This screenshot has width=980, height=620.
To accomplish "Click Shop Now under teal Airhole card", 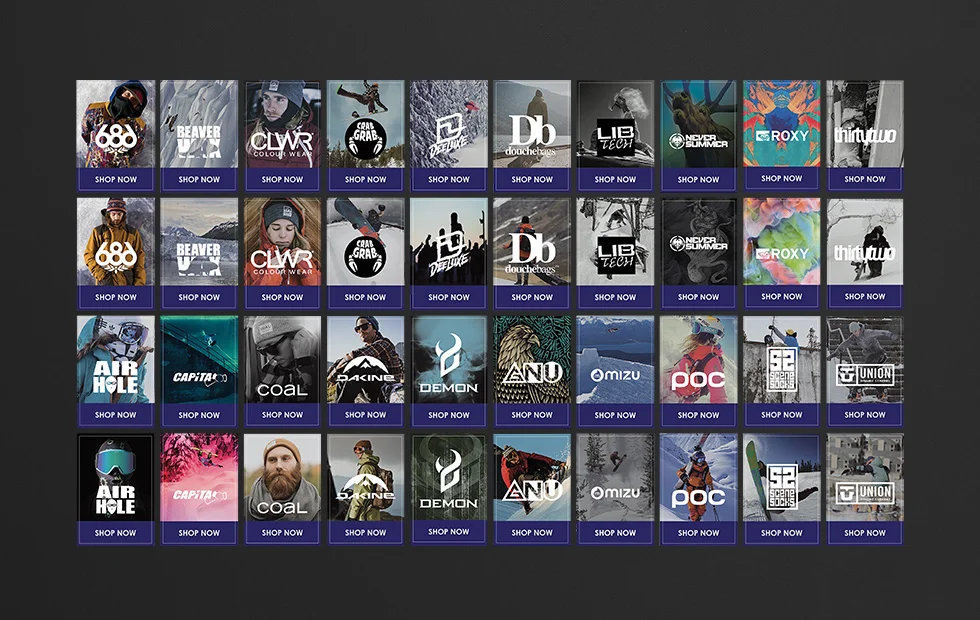I will [x=116, y=415].
